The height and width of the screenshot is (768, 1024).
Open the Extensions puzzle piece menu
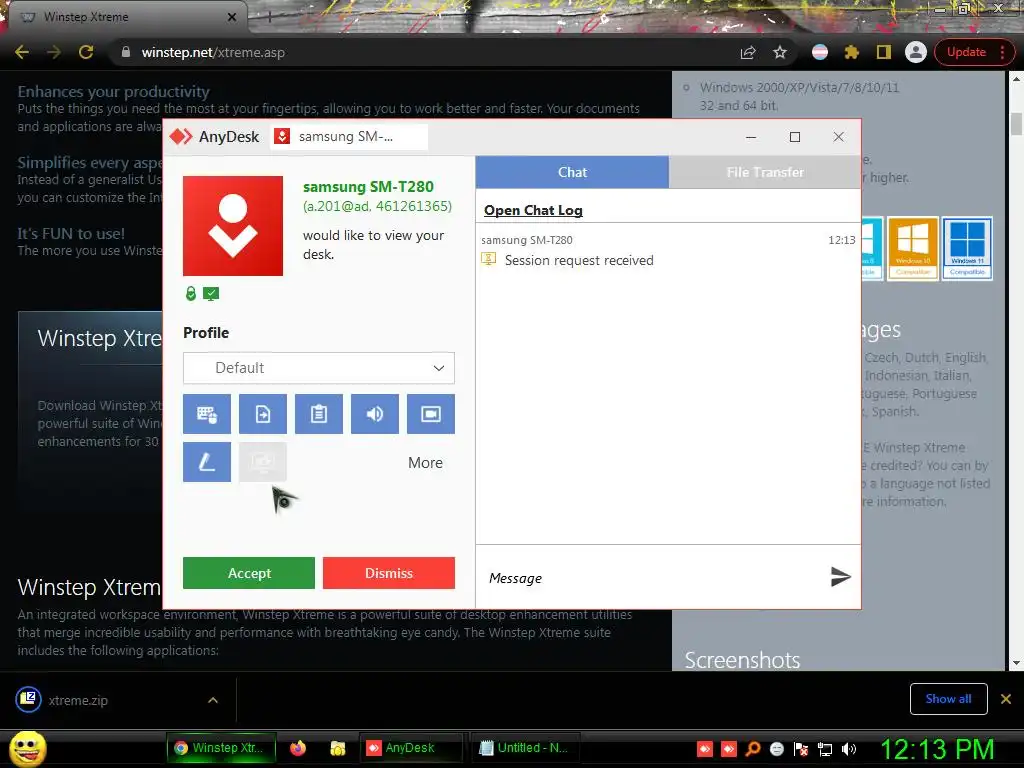852,52
